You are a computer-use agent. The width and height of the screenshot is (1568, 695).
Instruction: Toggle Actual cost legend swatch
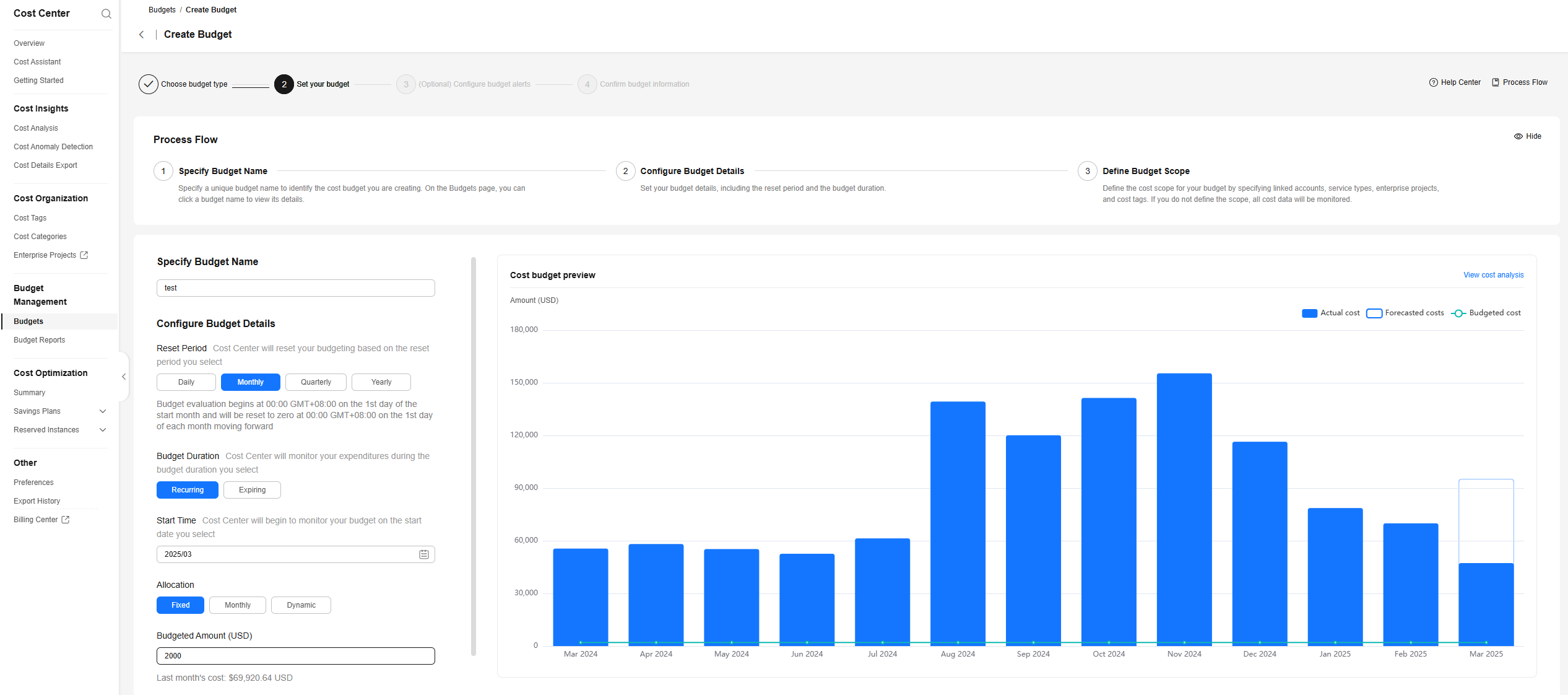[1309, 313]
